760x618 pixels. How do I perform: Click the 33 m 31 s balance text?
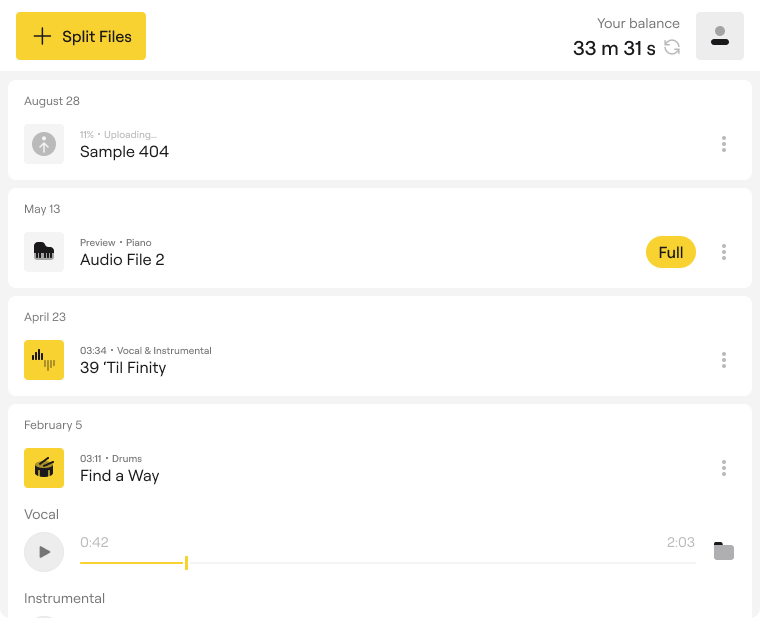coord(614,48)
